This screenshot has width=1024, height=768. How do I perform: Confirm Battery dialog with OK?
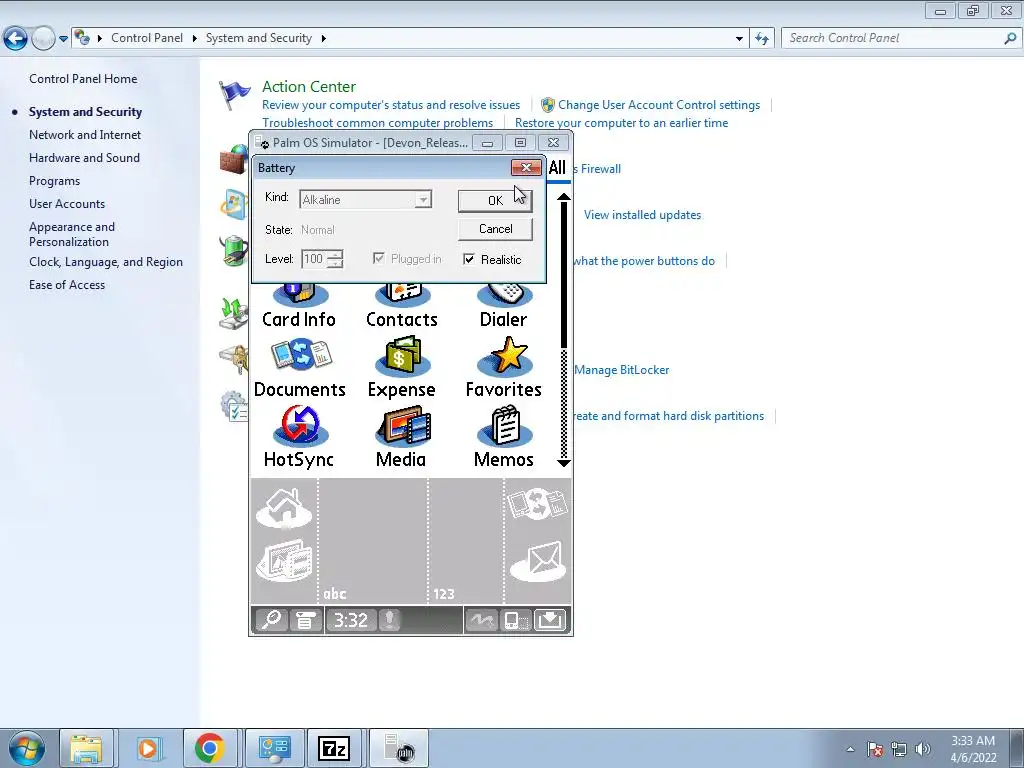coord(495,200)
